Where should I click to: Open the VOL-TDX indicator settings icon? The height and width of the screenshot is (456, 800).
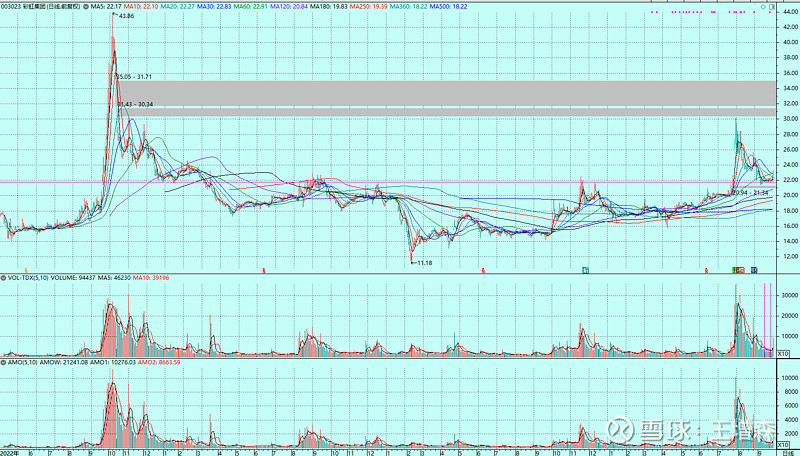(4, 277)
